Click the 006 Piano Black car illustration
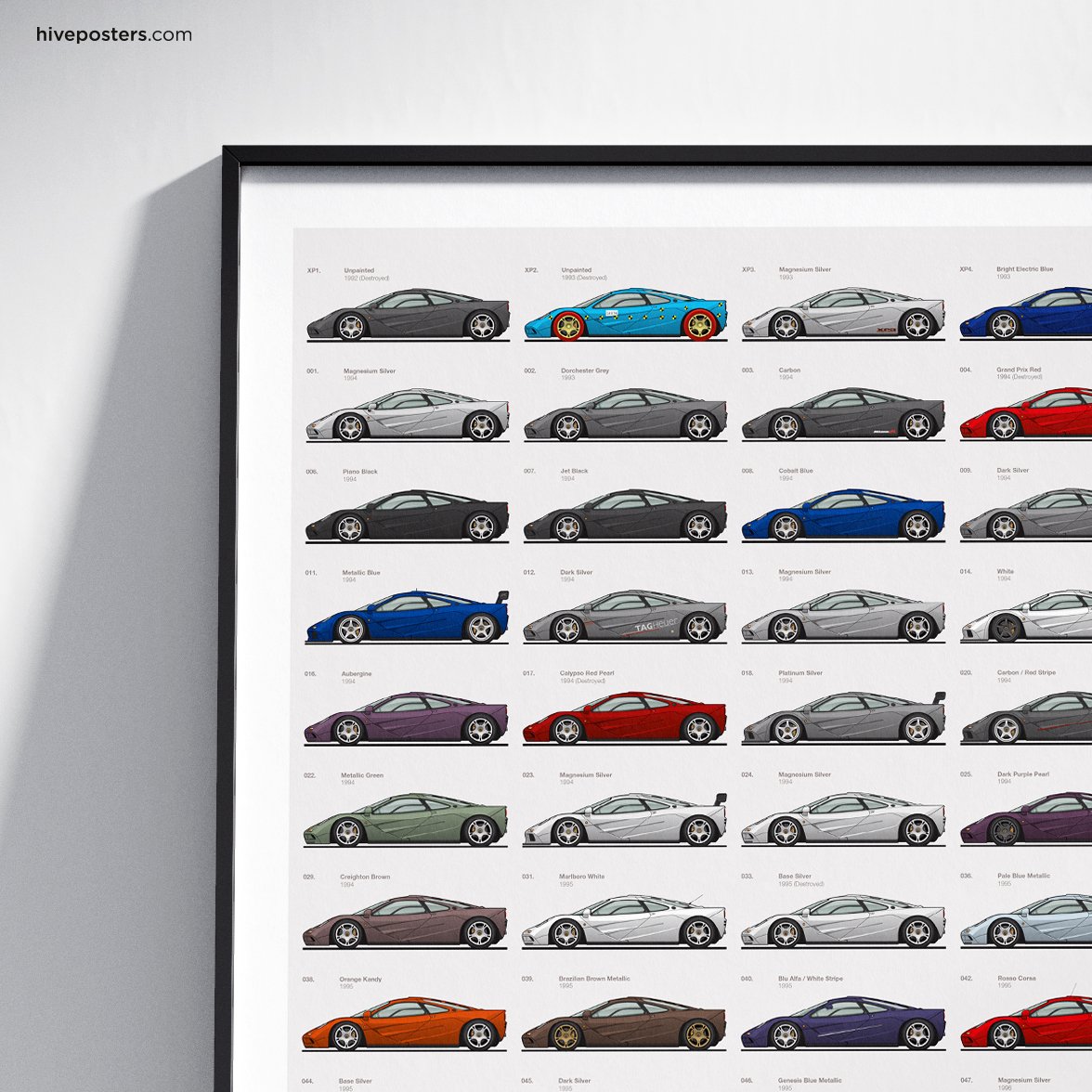 [407, 516]
